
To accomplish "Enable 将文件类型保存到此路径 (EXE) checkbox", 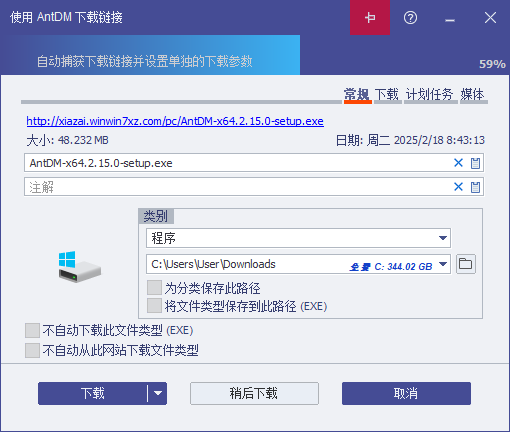I will (x=154, y=306).
